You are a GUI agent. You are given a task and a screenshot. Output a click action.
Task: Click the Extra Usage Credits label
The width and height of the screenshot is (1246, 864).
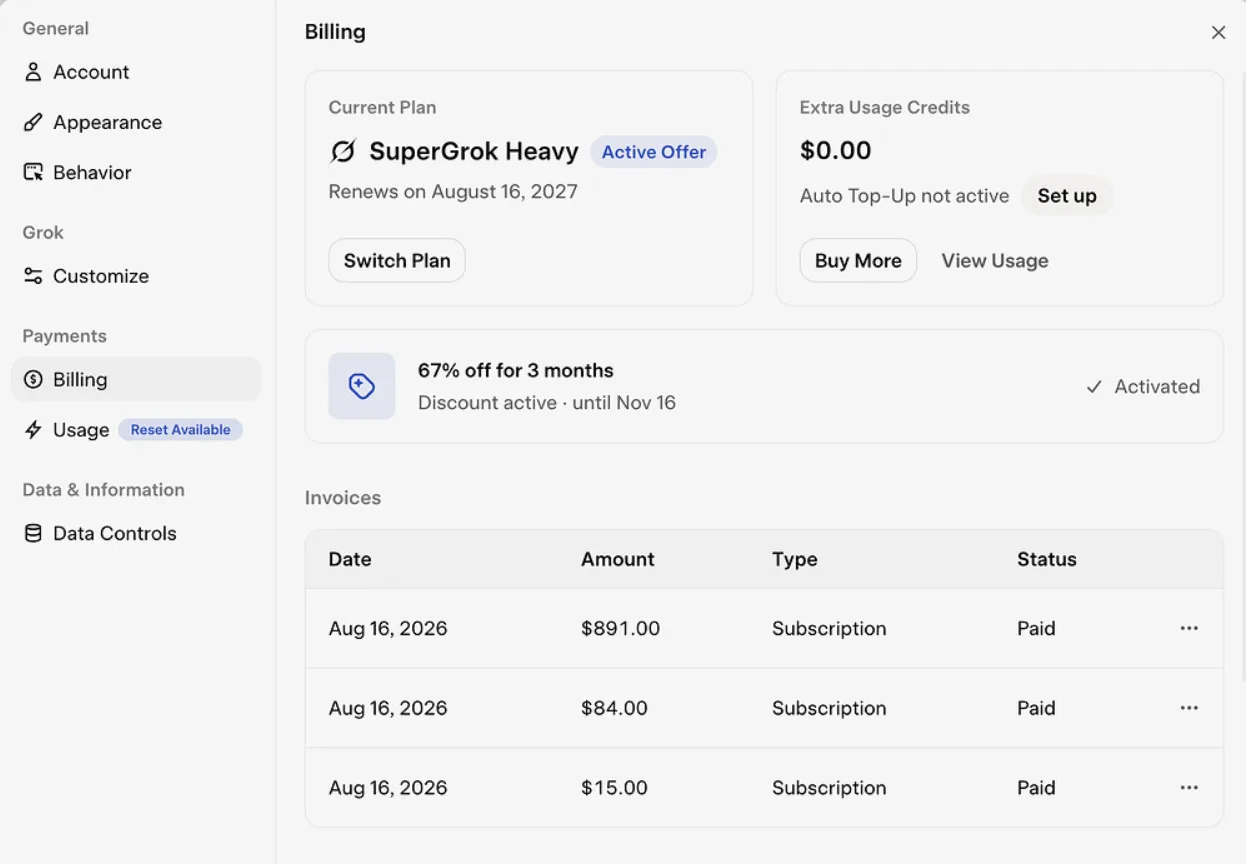coord(885,108)
